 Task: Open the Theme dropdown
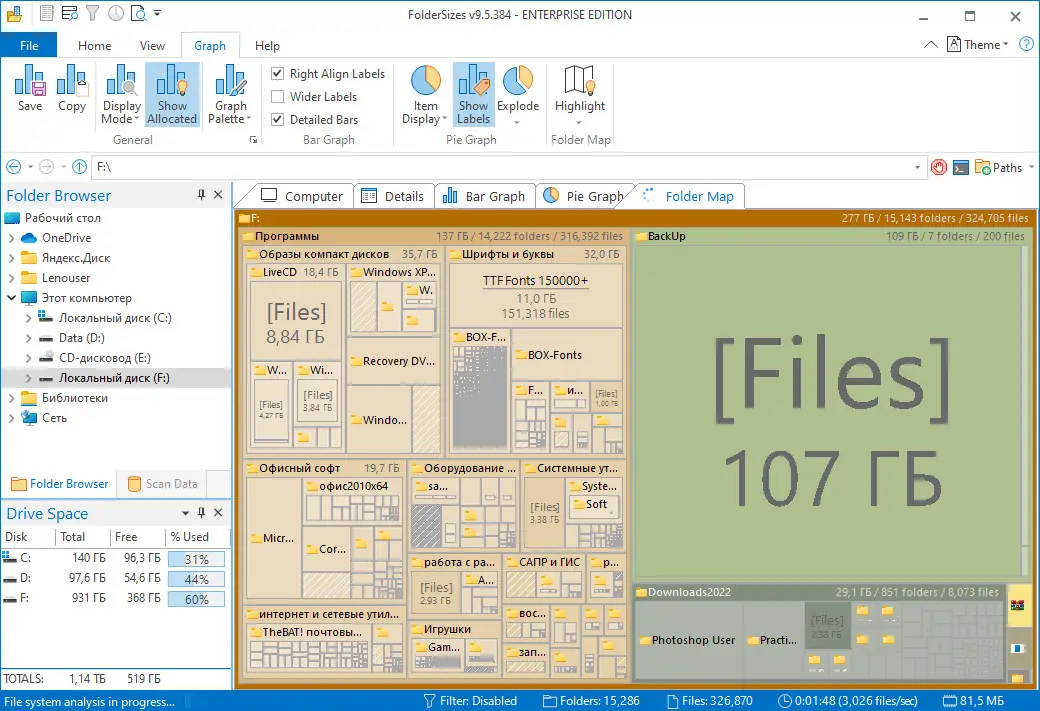pos(978,44)
